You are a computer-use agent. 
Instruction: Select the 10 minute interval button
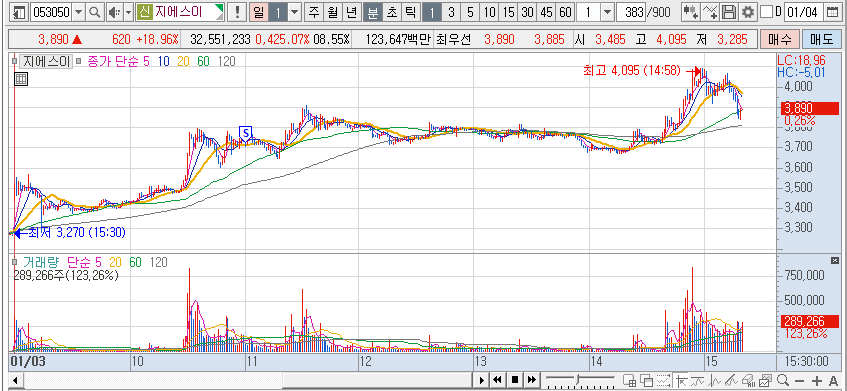(489, 12)
